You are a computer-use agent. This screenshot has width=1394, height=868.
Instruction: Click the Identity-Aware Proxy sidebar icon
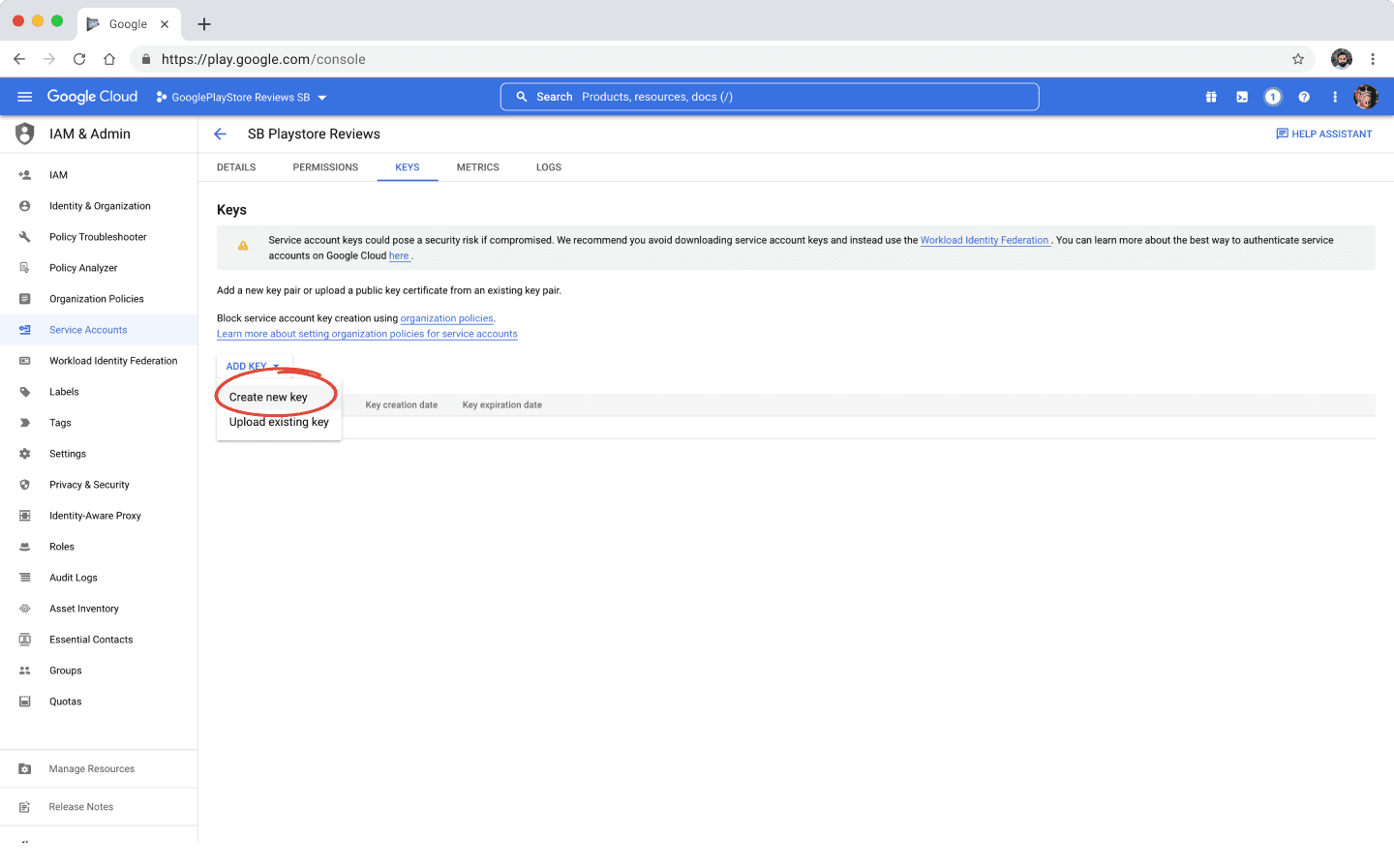pyautogui.click(x=25, y=516)
